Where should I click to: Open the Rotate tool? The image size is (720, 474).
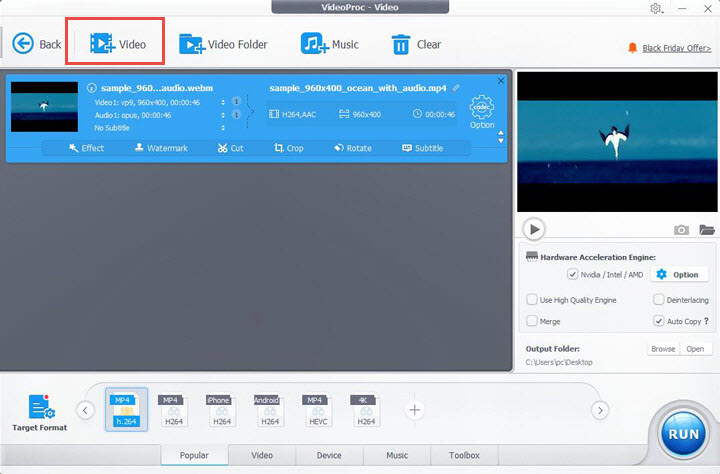point(353,148)
